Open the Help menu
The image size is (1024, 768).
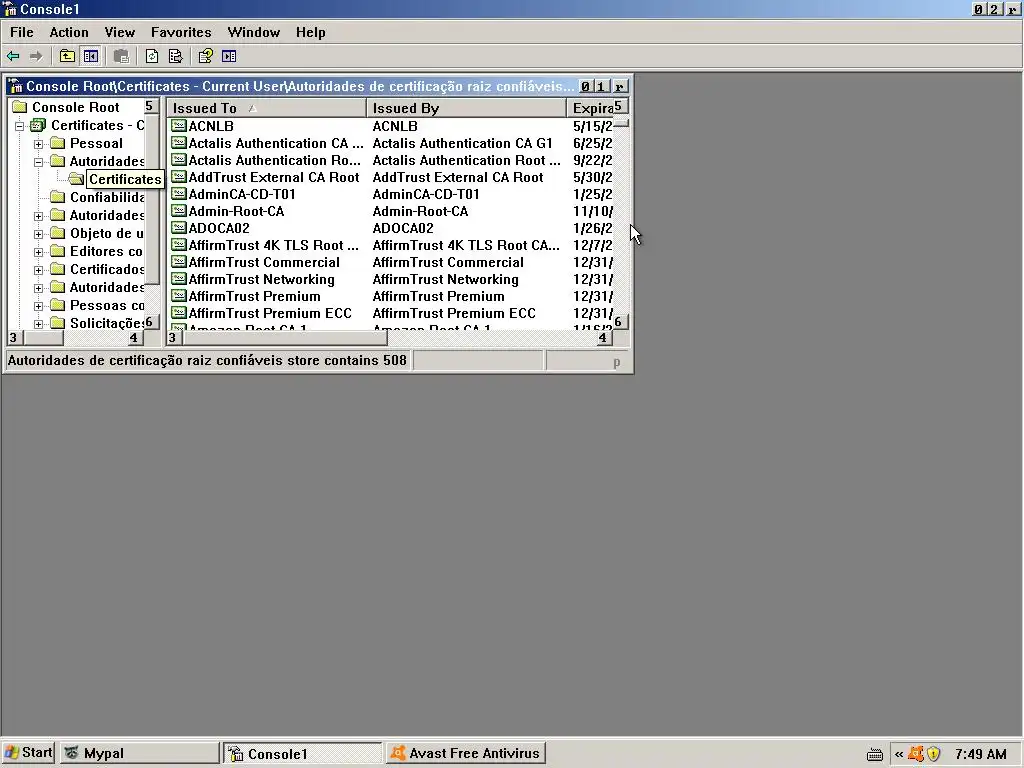[x=310, y=32]
